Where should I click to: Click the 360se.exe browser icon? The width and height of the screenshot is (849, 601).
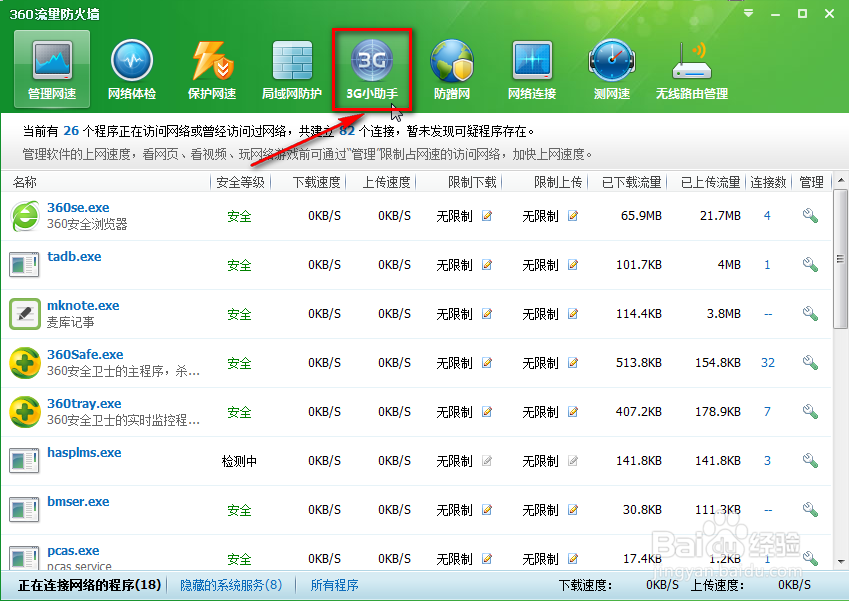[x=25, y=216]
